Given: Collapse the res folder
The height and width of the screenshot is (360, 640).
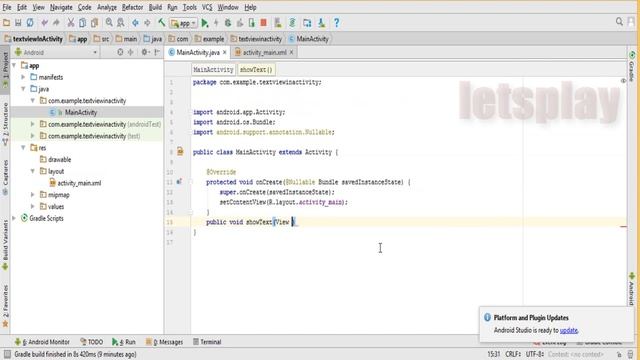Looking at the screenshot, I should (23, 148).
